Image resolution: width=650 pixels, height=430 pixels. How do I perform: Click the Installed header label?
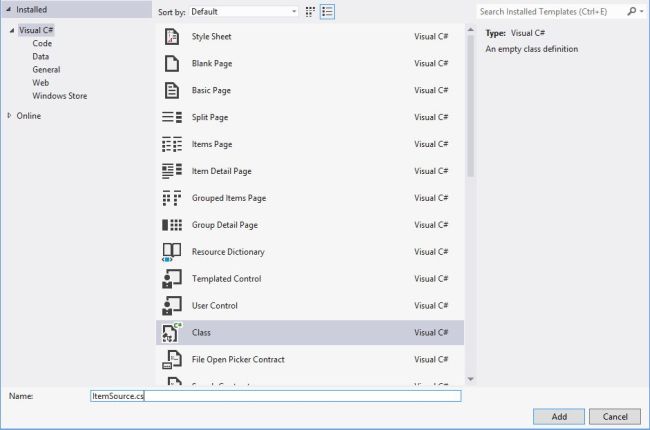click(x=32, y=10)
